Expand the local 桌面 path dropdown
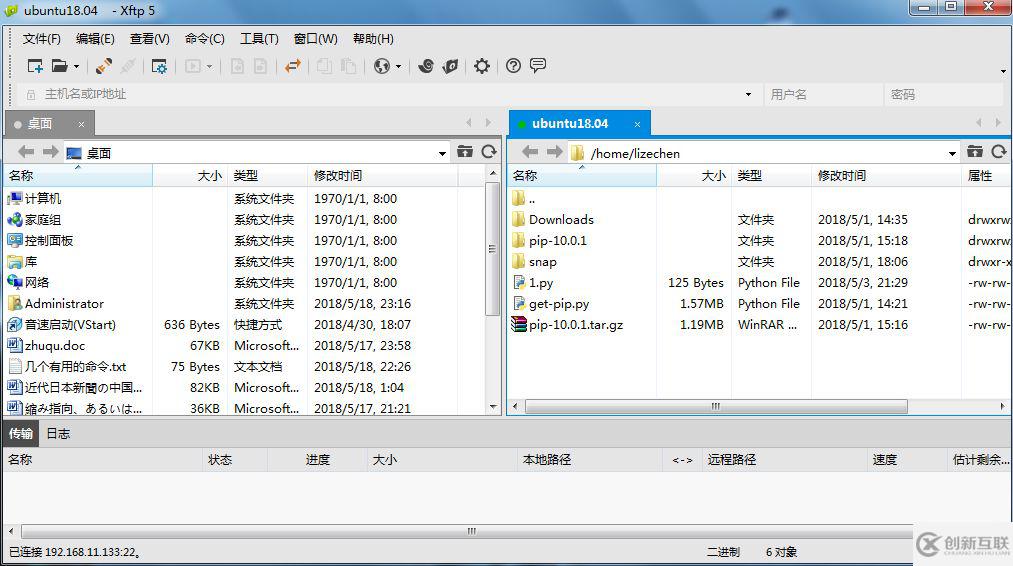Image resolution: width=1013 pixels, height=566 pixels. tap(443, 153)
